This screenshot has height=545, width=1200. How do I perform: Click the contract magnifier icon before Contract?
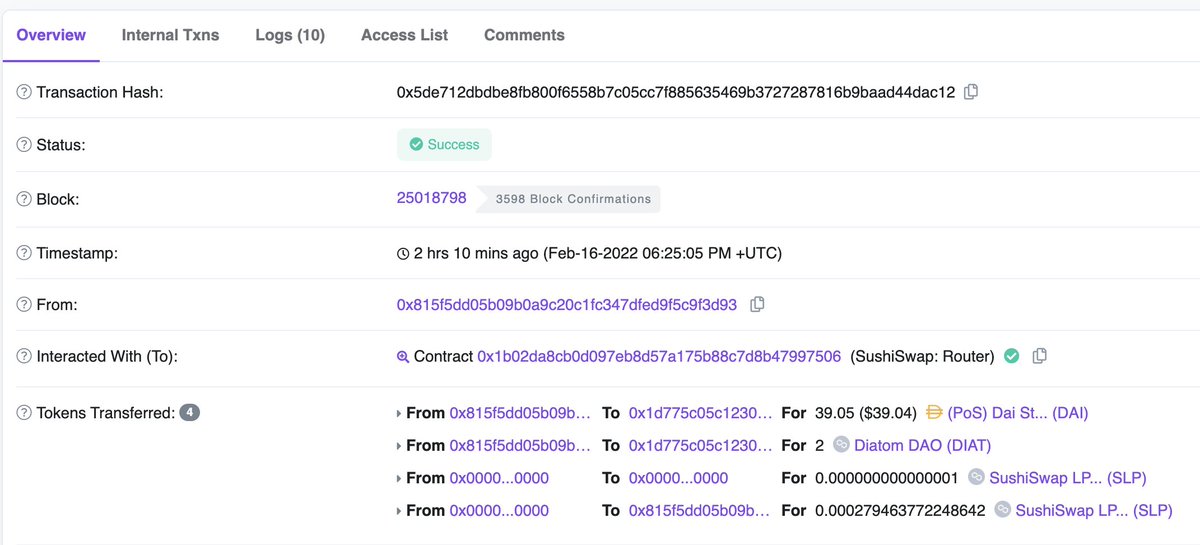pyautogui.click(x=403, y=357)
